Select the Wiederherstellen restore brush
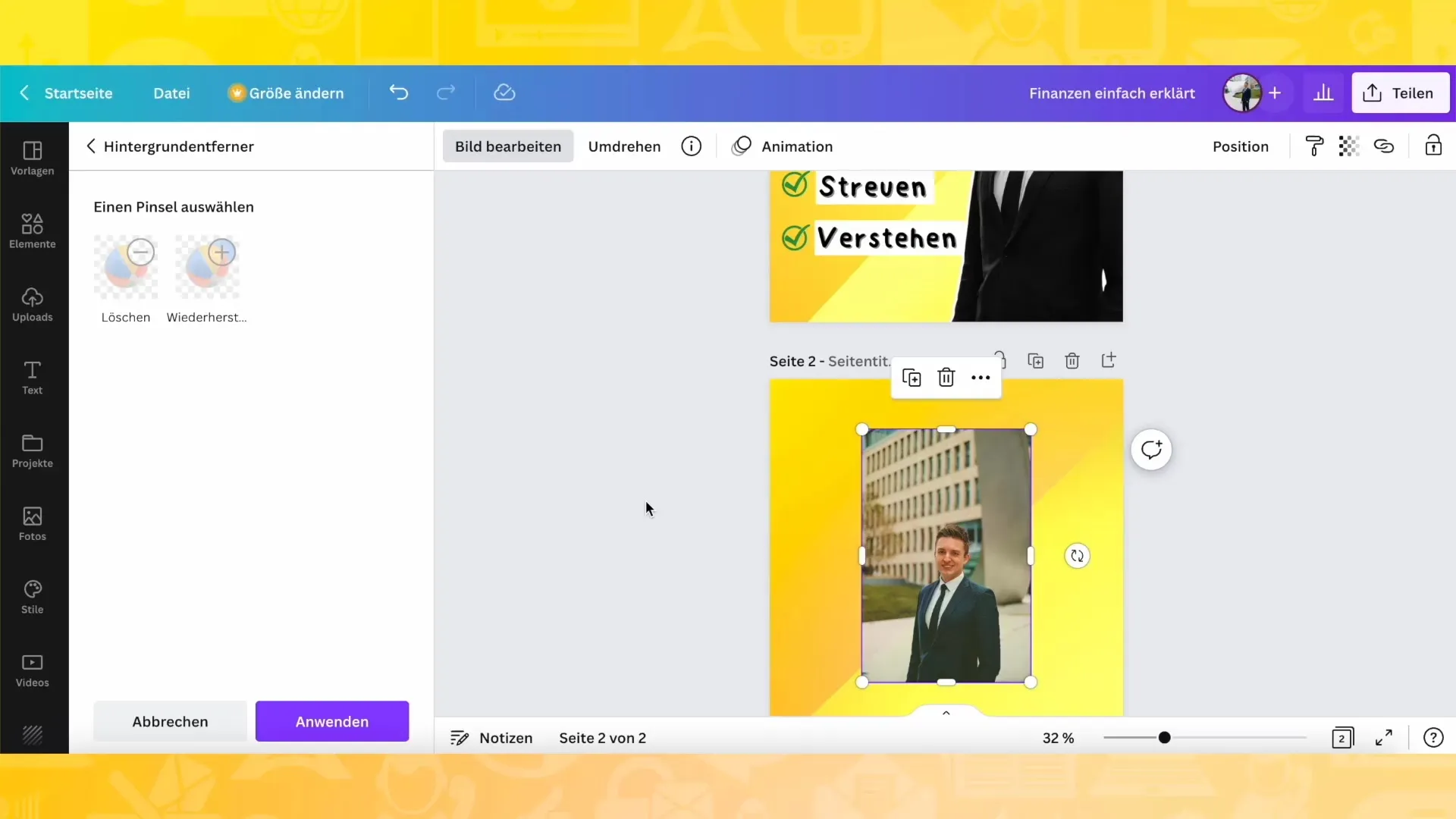The image size is (1456, 819). click(x=207, y=279)
